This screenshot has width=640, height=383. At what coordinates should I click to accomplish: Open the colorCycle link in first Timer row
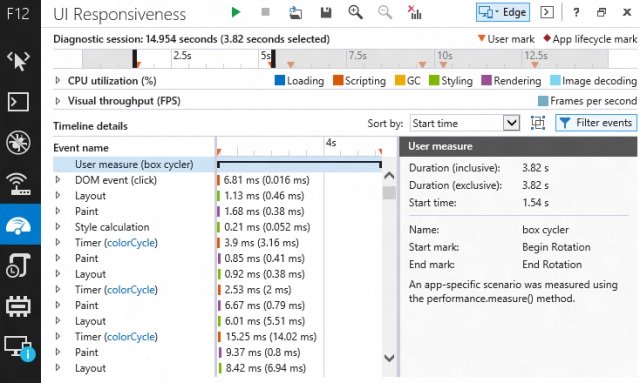[131, 243]
